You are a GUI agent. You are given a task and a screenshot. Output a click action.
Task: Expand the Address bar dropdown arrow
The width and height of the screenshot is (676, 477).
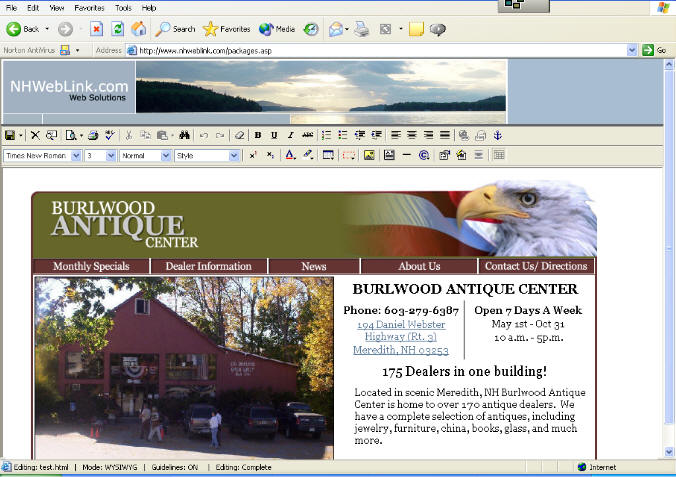pos(632,50)
